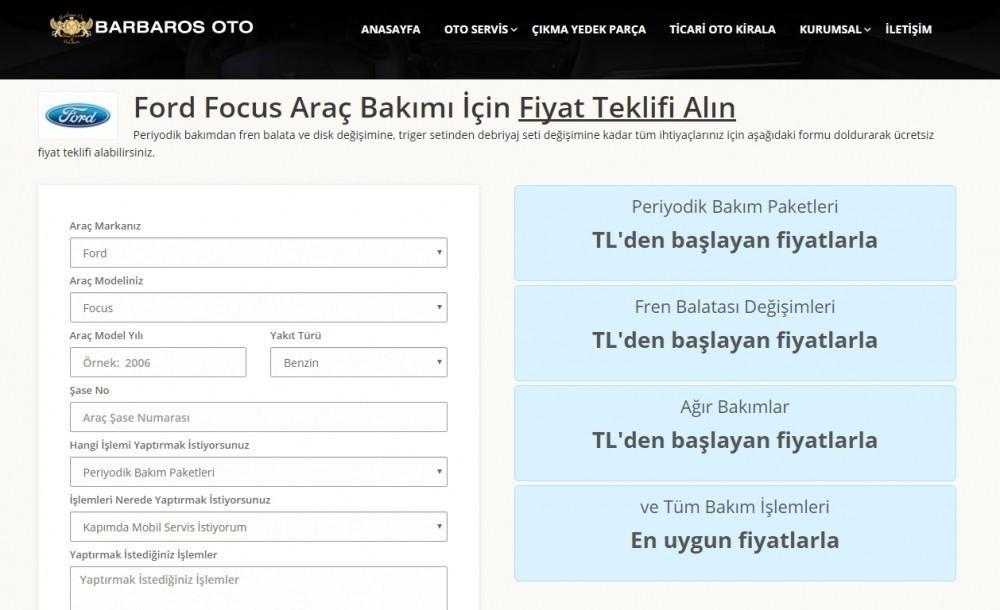Navigate to Ticari Oto Kirala

pyautogui.click(x=722, y=29)
